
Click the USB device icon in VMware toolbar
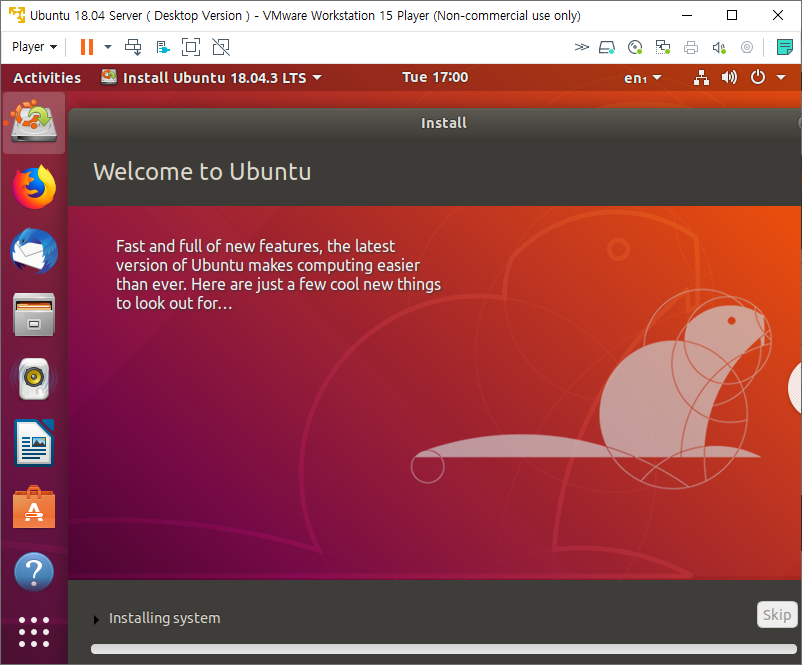(x=747, y=48)
